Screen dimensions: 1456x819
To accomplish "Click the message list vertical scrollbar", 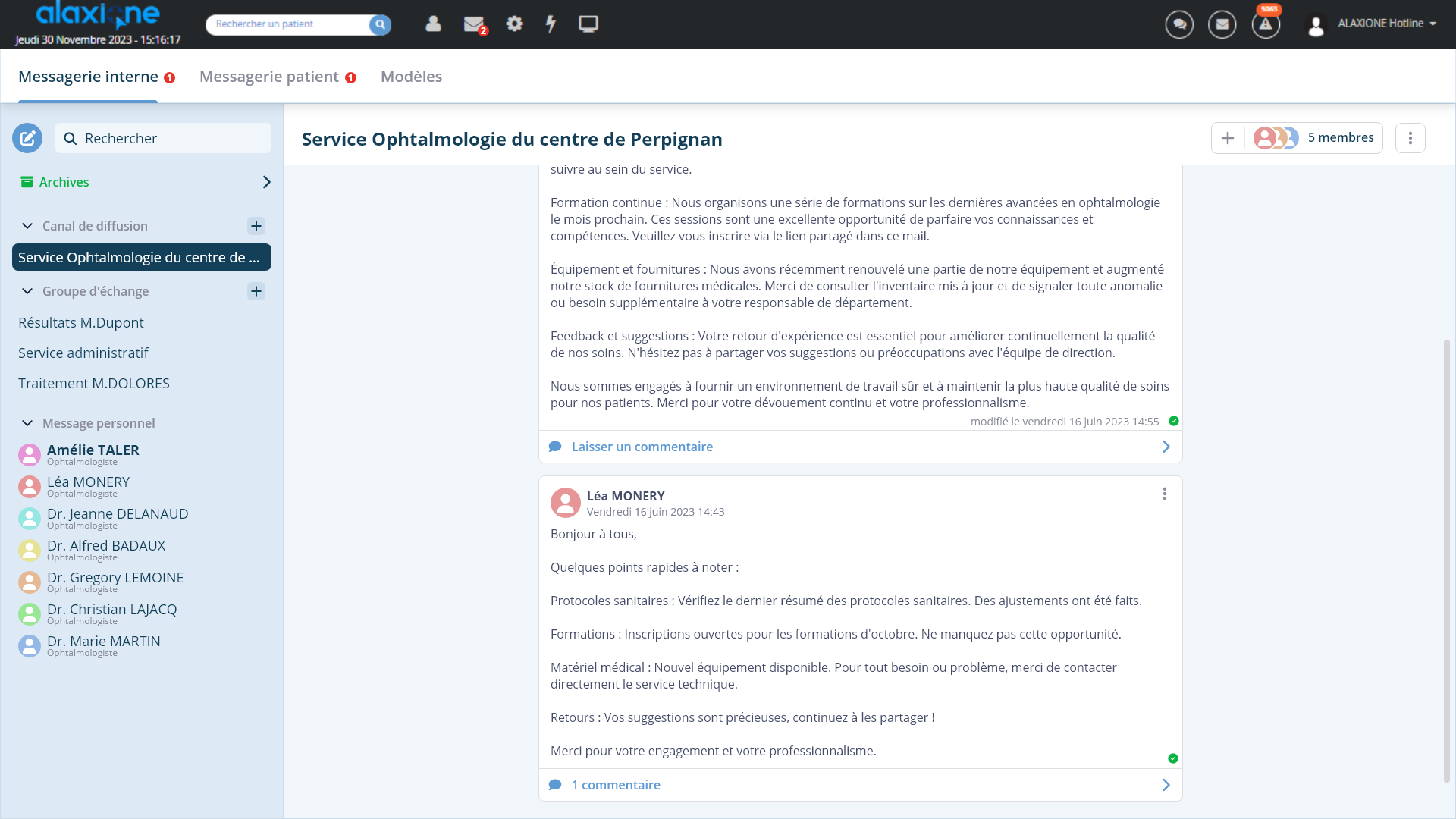I will [x=1447, y=560].
